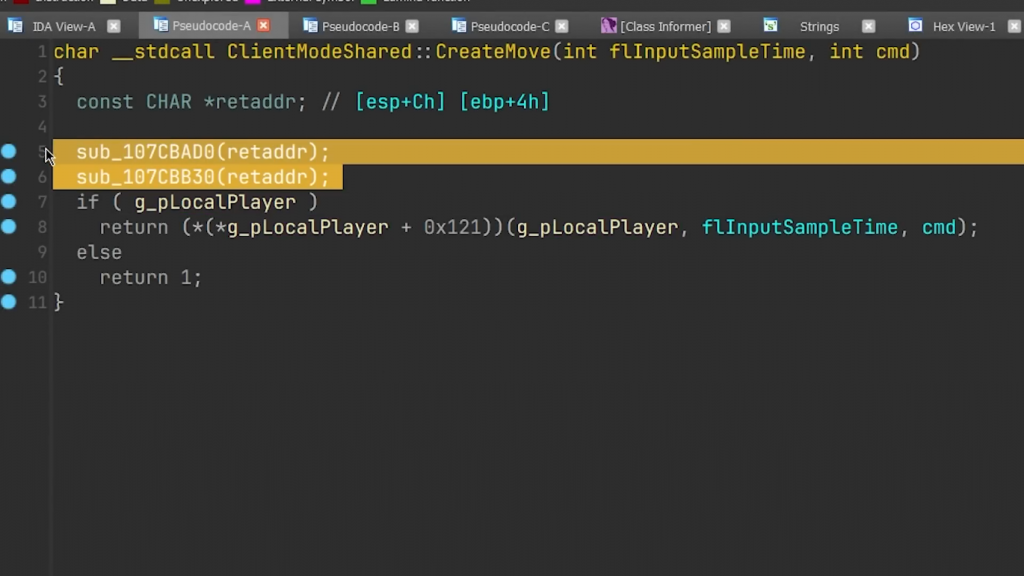Close the Pseudocode-A tab
This screenshot has width=1024, height=576.
point(263,25)
